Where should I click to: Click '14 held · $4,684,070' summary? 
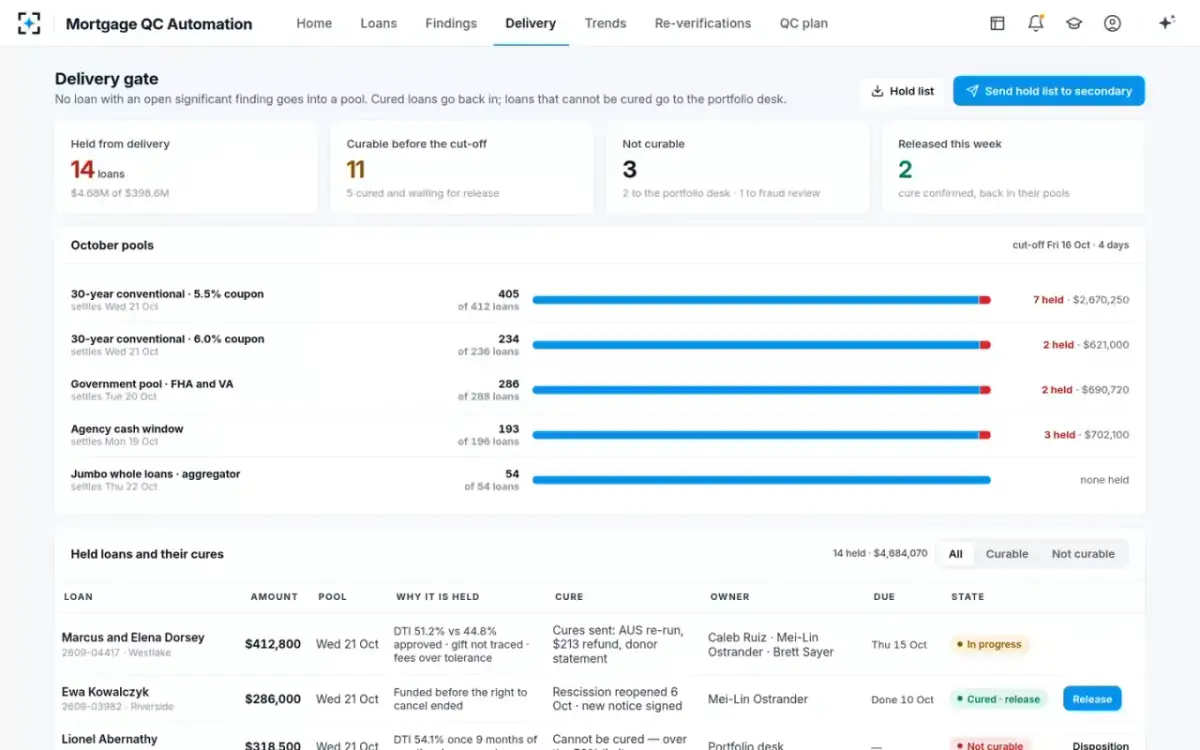coord(880,553)
